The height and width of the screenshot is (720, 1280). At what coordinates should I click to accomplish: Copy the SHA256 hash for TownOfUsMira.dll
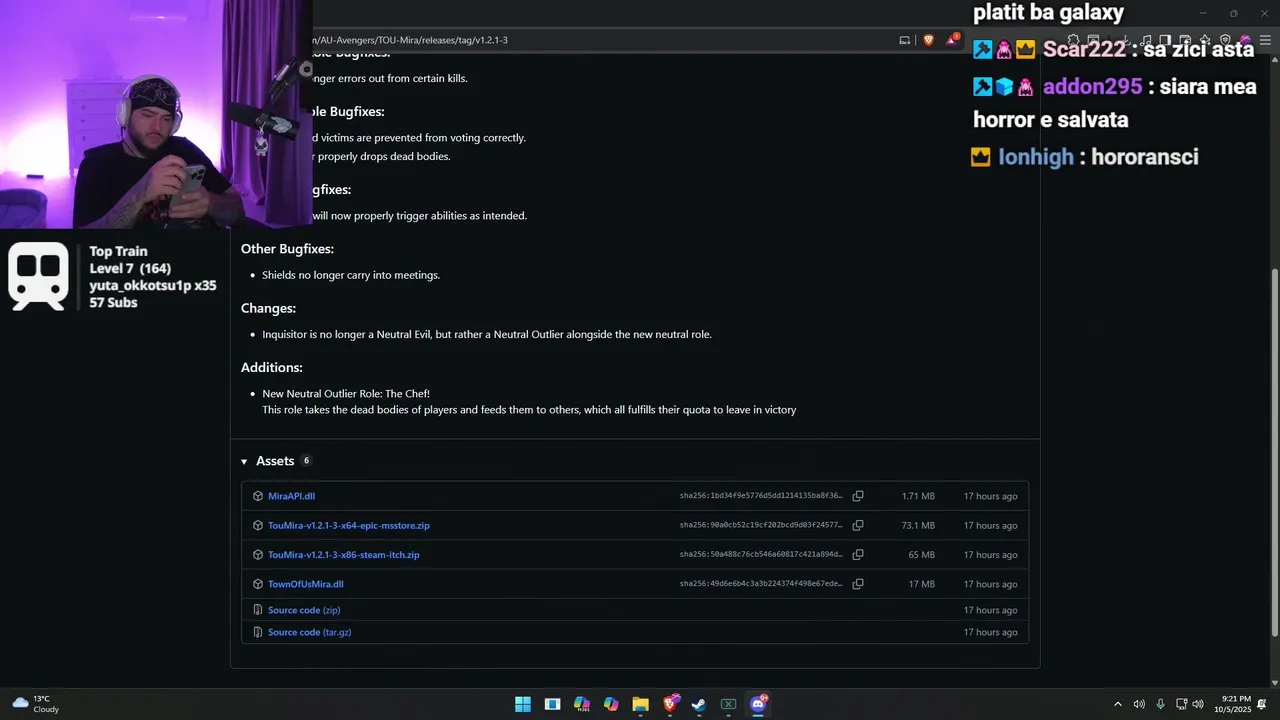pyautogui.click(x=858, y=584)
